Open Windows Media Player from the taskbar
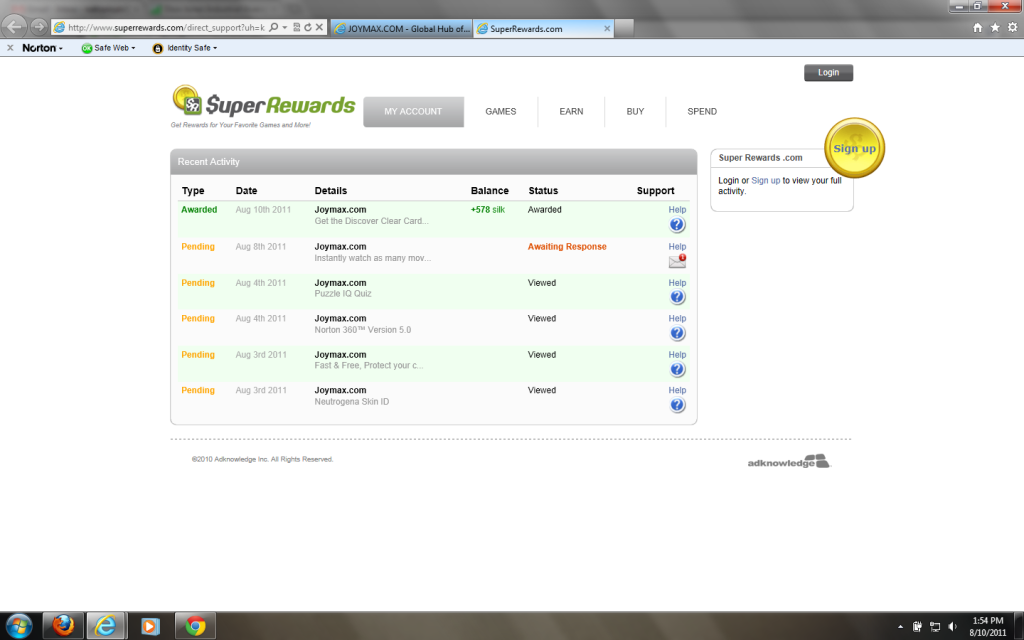 tap(150, 626)
